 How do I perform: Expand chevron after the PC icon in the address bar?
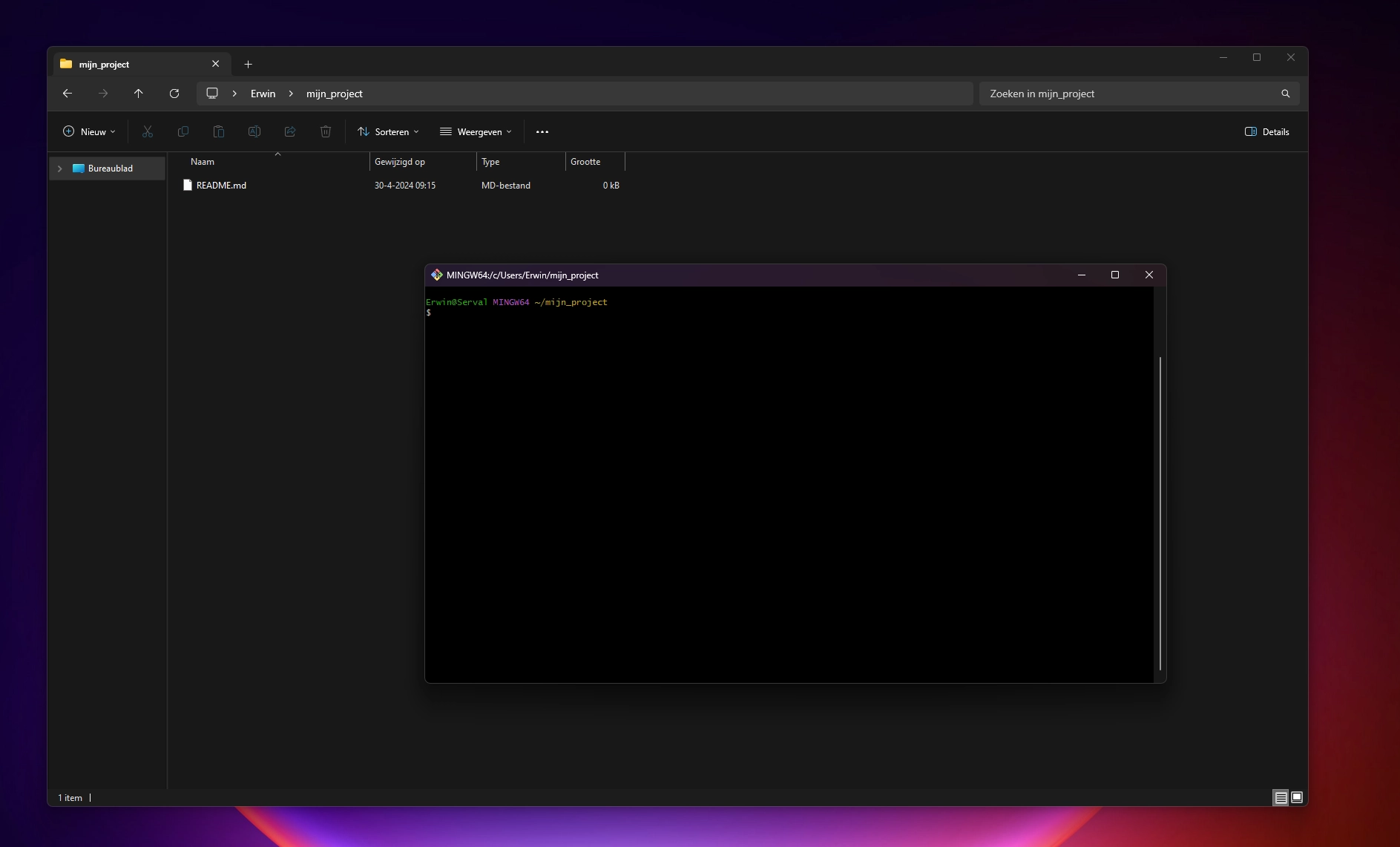(234, 94)
